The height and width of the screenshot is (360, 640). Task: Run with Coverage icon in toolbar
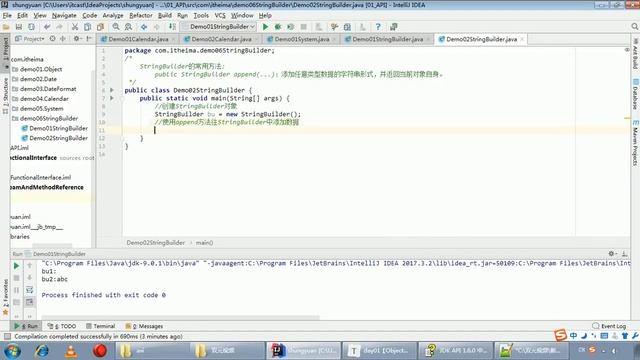click(x=291, y=27)
